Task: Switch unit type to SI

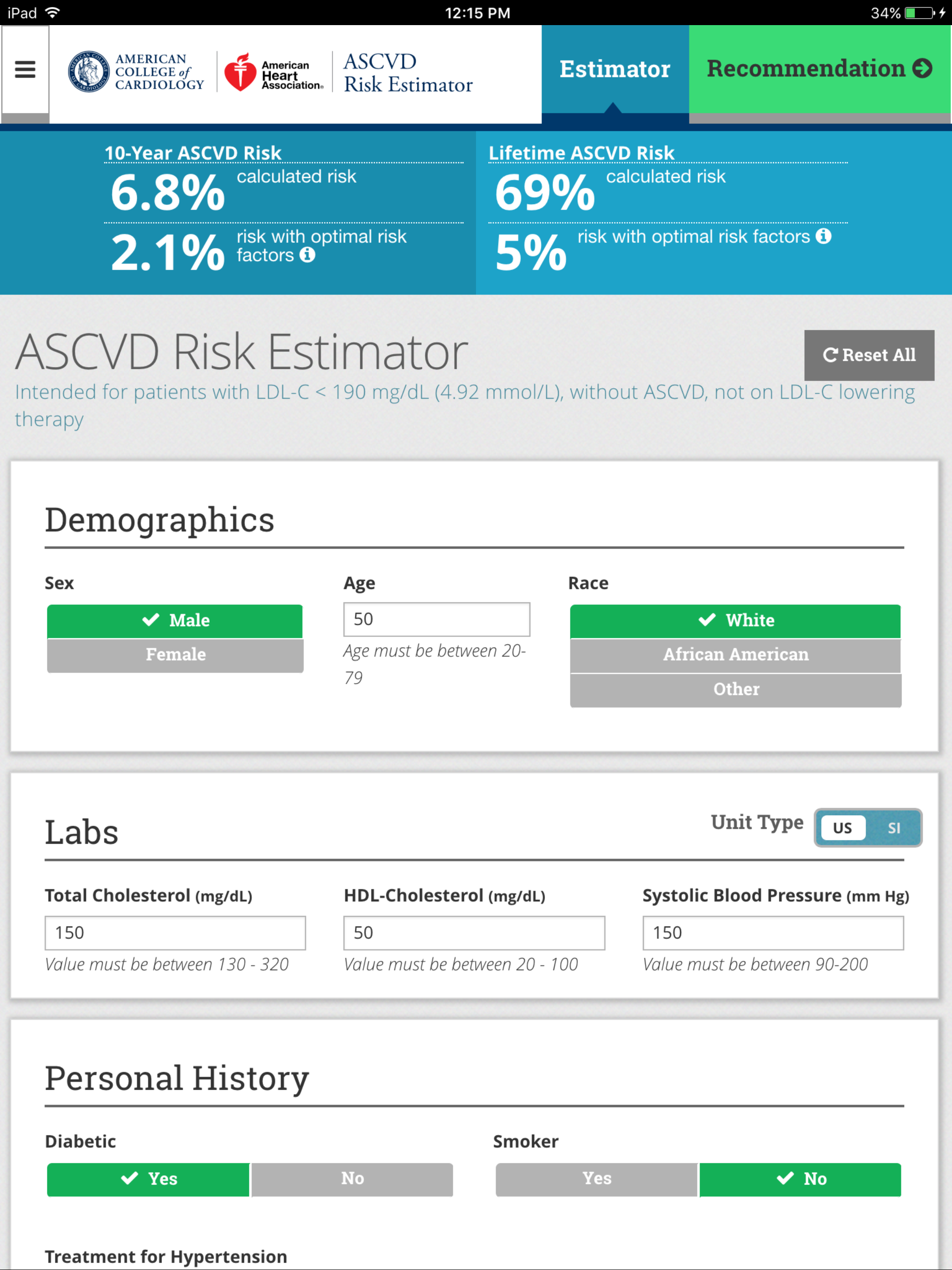Action: 893,828
